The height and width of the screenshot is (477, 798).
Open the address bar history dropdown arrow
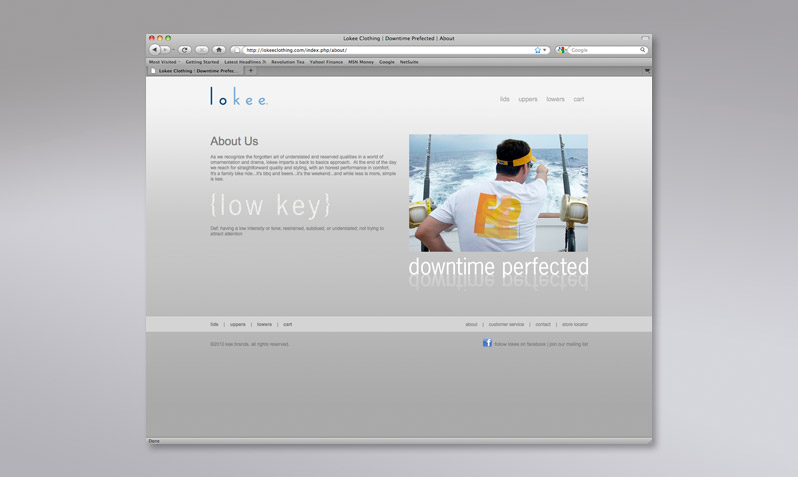tap(545, 50)
